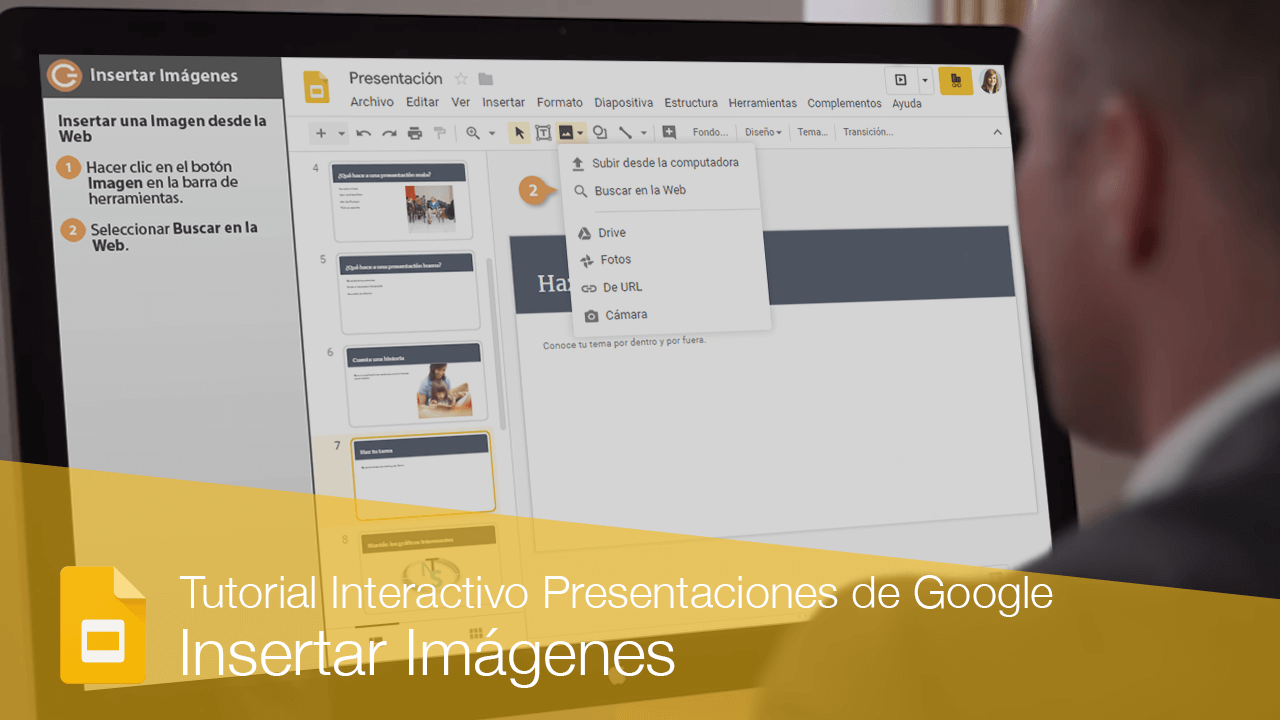Click the Undo arrow in toolbar
The width and height of the screenshot is (1280, 720).
point(364,133)
